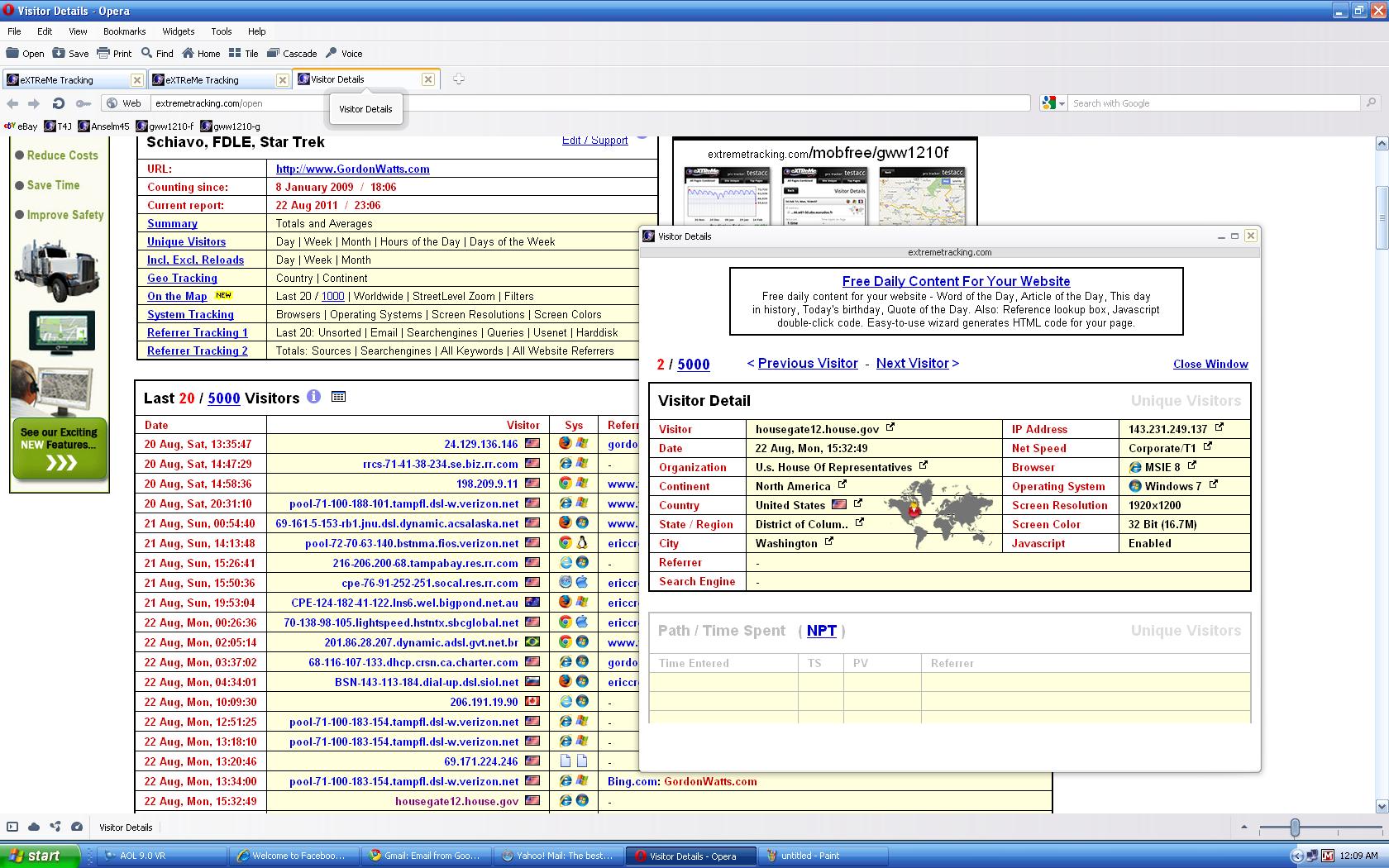Click external link icon beside housegate12.house.gov
The image size is (1389, 868).
pos(890,427)
